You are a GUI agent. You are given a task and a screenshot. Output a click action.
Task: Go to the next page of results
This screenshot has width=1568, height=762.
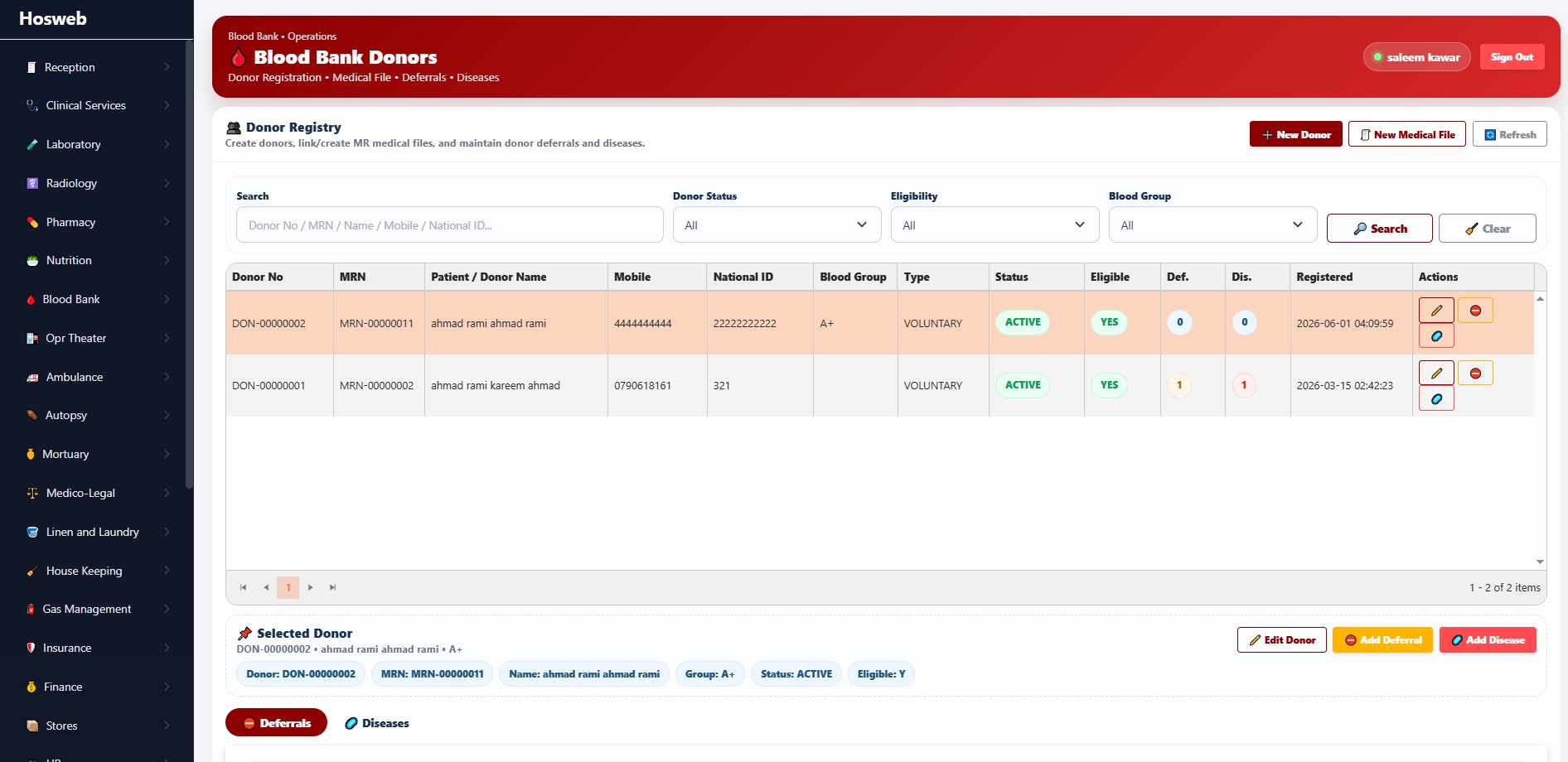coord(311,587)
